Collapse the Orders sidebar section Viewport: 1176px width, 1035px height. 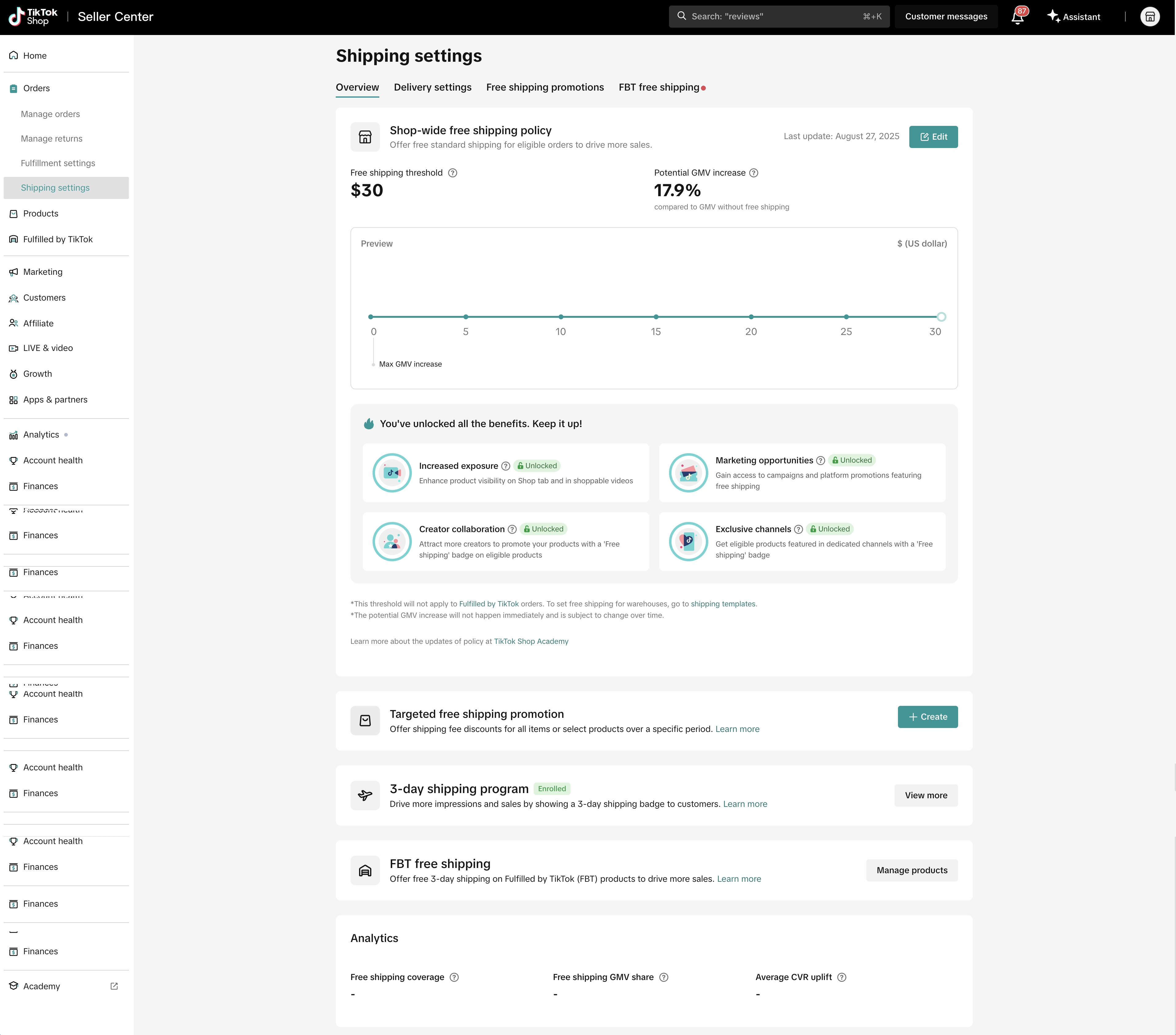[37, 88]
